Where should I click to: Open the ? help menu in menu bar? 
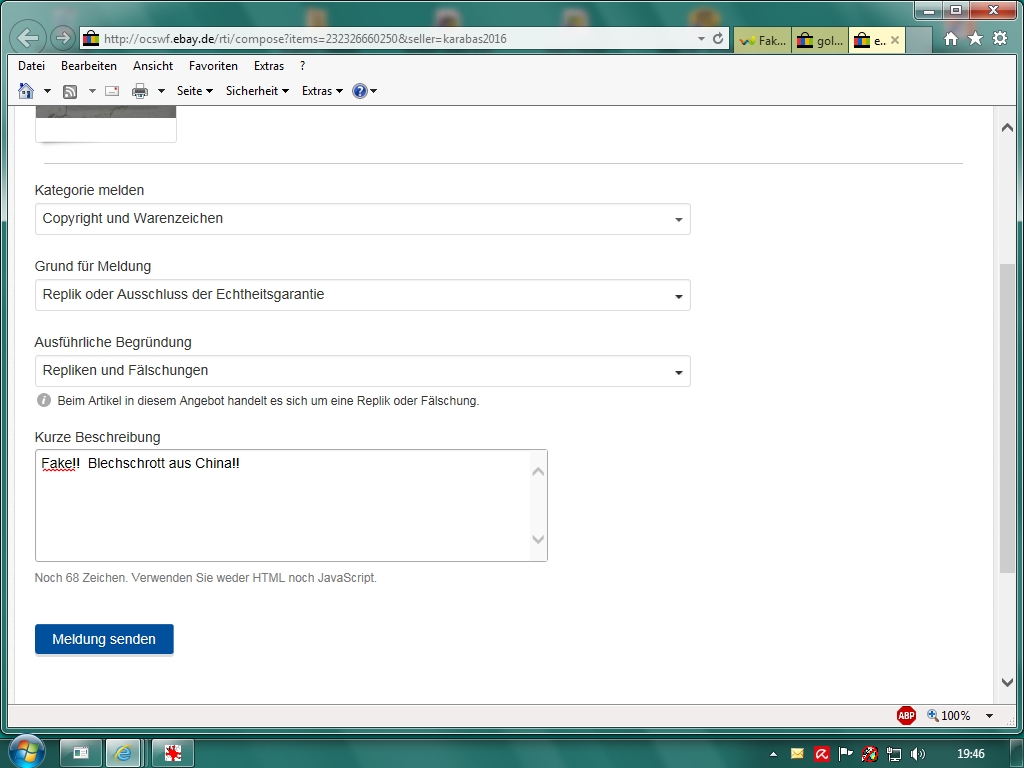(x=302, y=66)
